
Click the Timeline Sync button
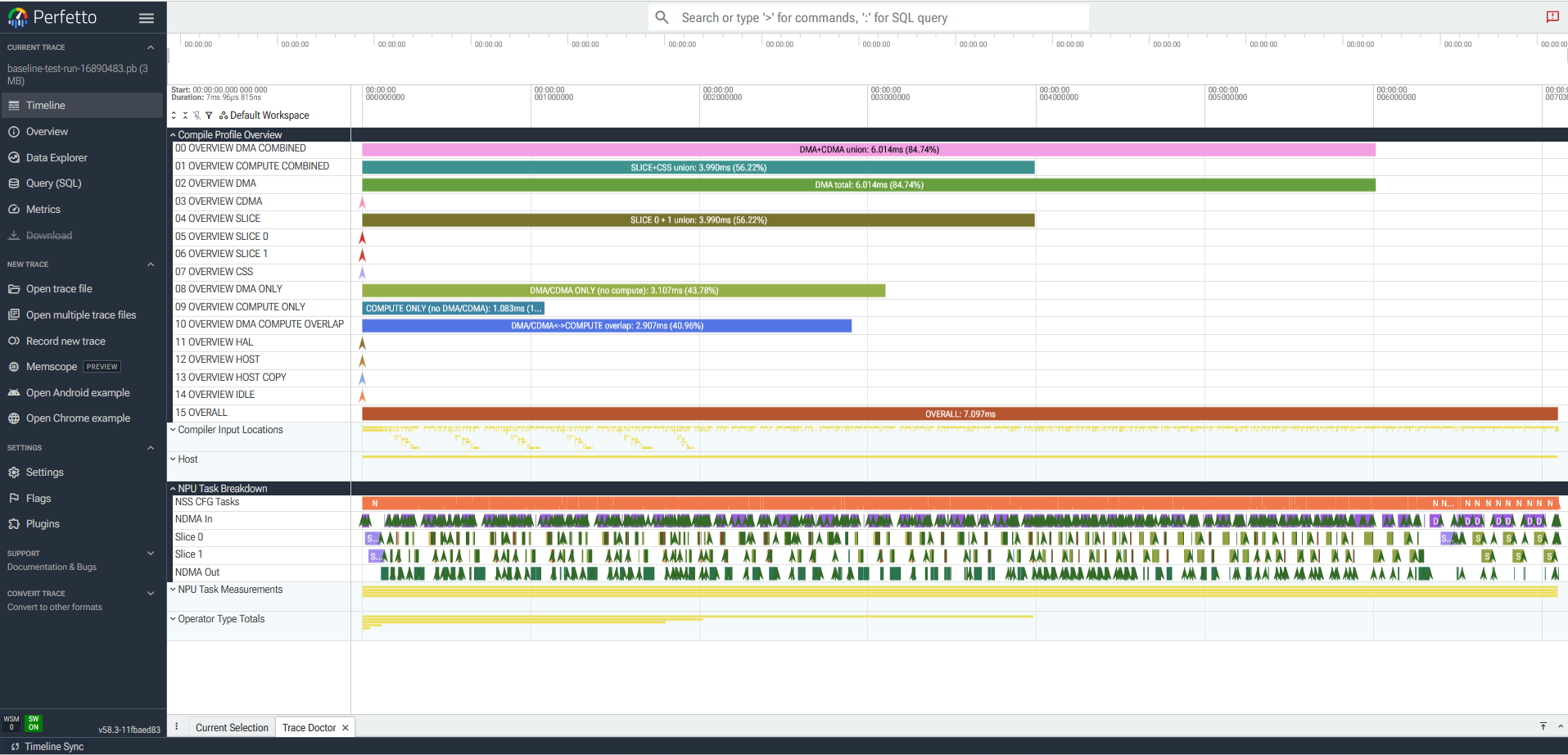pos(47,747)
